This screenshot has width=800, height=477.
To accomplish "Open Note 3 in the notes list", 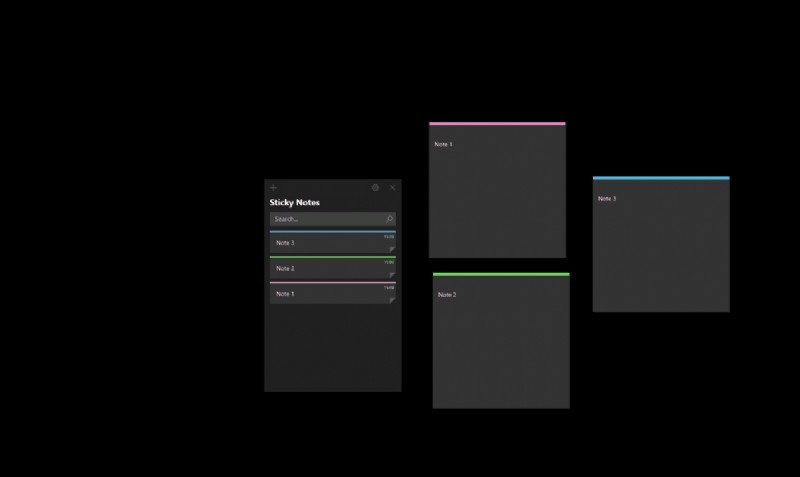I will tap(333, 242).
